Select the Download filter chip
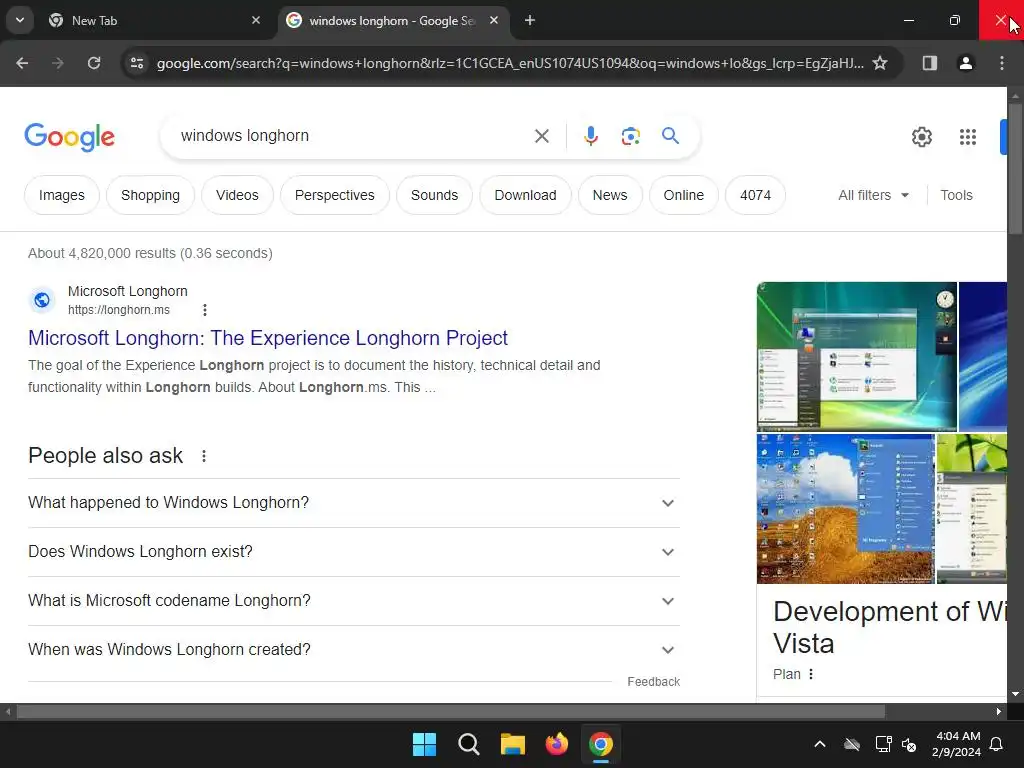Viewport: 1024px width, 768px height. click(x=525, y=195)
